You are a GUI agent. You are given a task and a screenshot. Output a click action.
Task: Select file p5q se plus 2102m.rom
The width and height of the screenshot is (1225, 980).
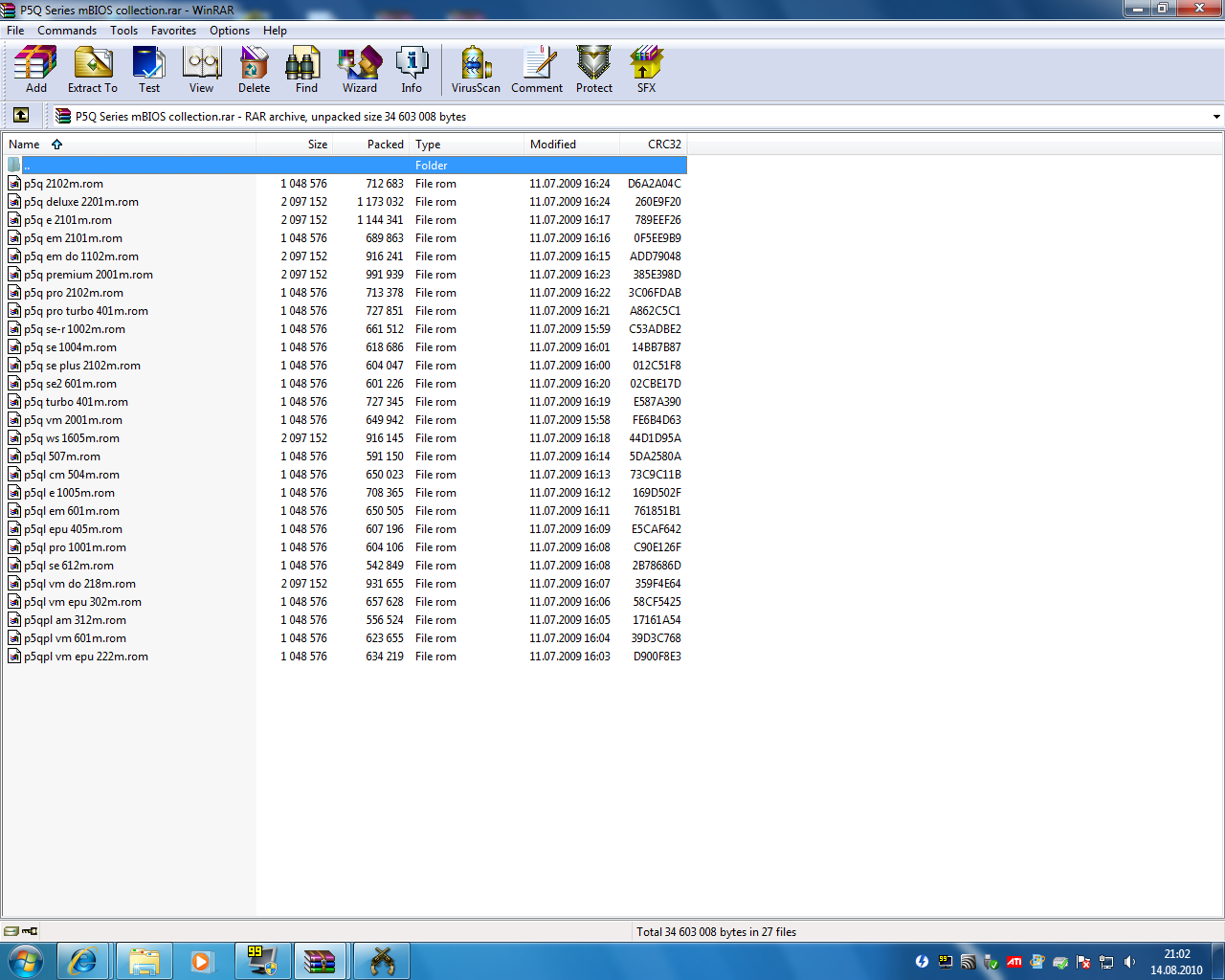[345, 366]
